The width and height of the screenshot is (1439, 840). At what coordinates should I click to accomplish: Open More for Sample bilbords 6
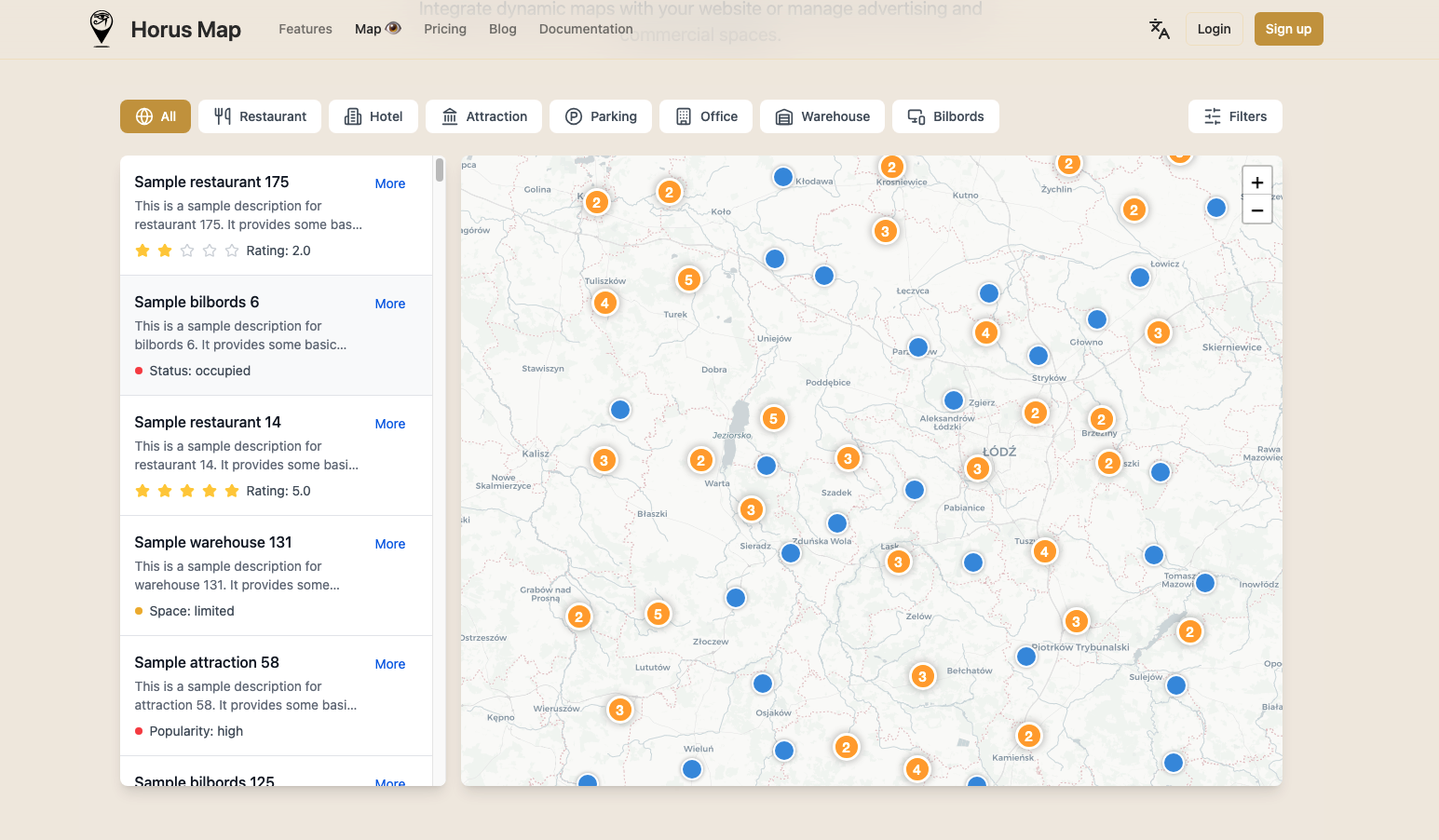390,304
